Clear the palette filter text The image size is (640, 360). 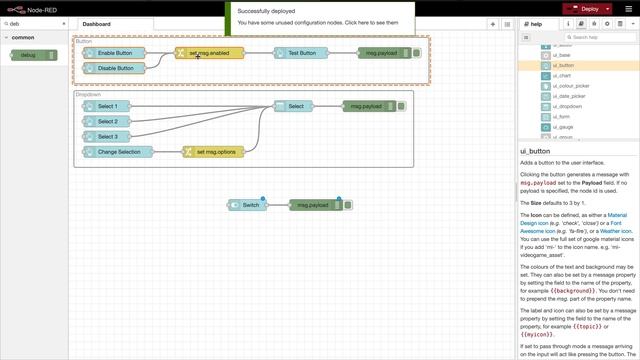[x=64, y=24]
